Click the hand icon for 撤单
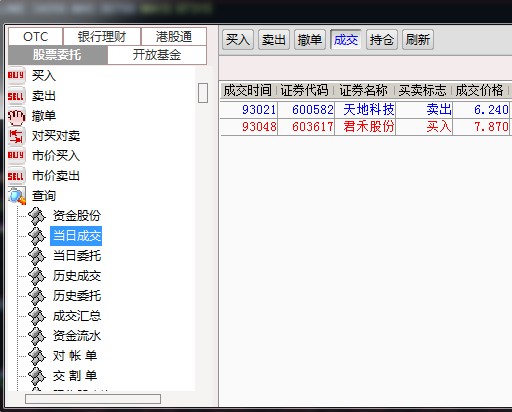 pyautogui.click(x=16, y=116)
